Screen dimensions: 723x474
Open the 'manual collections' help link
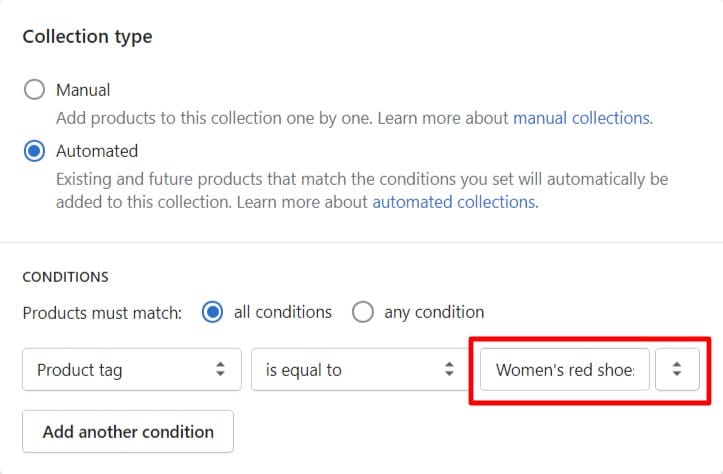581,118
